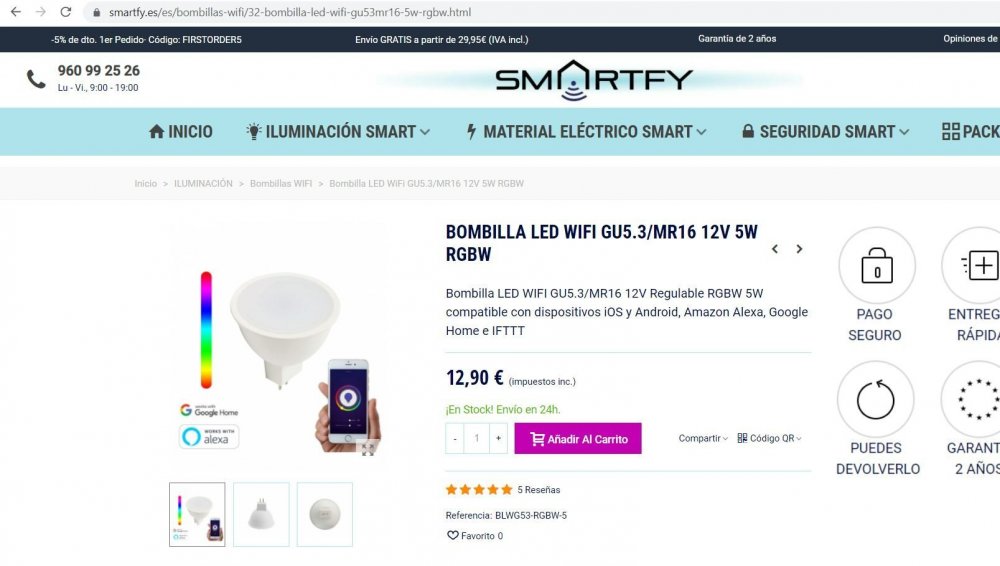The width and height of the screenshot is (1000, 566).
Task: Expand Material Eléctrico Smart menu
Action: click(x=586, y=131)
